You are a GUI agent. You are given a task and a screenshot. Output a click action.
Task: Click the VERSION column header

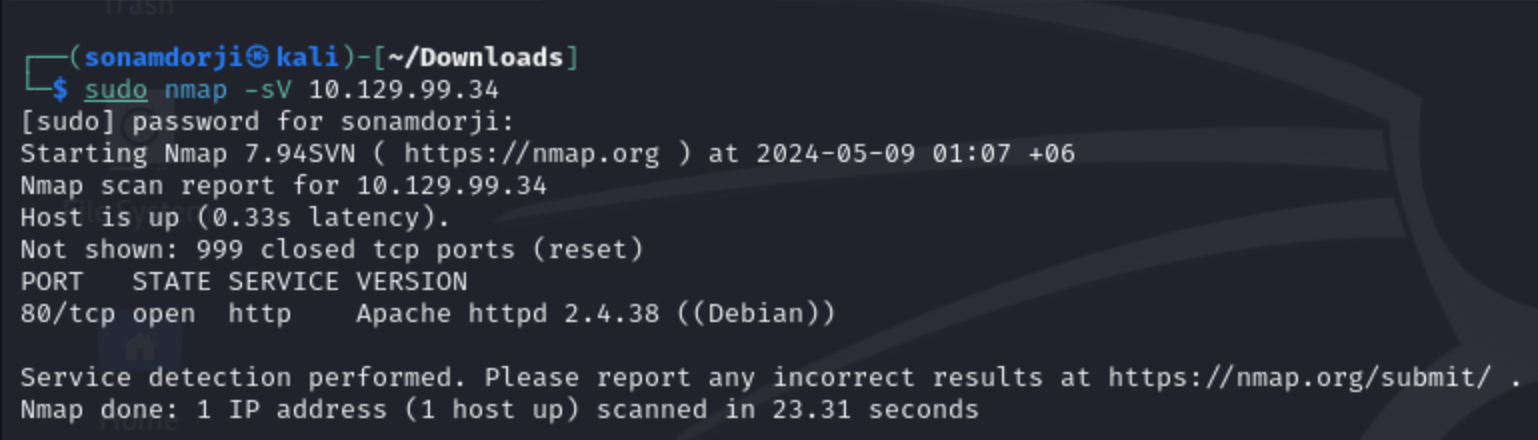(412, 282)
